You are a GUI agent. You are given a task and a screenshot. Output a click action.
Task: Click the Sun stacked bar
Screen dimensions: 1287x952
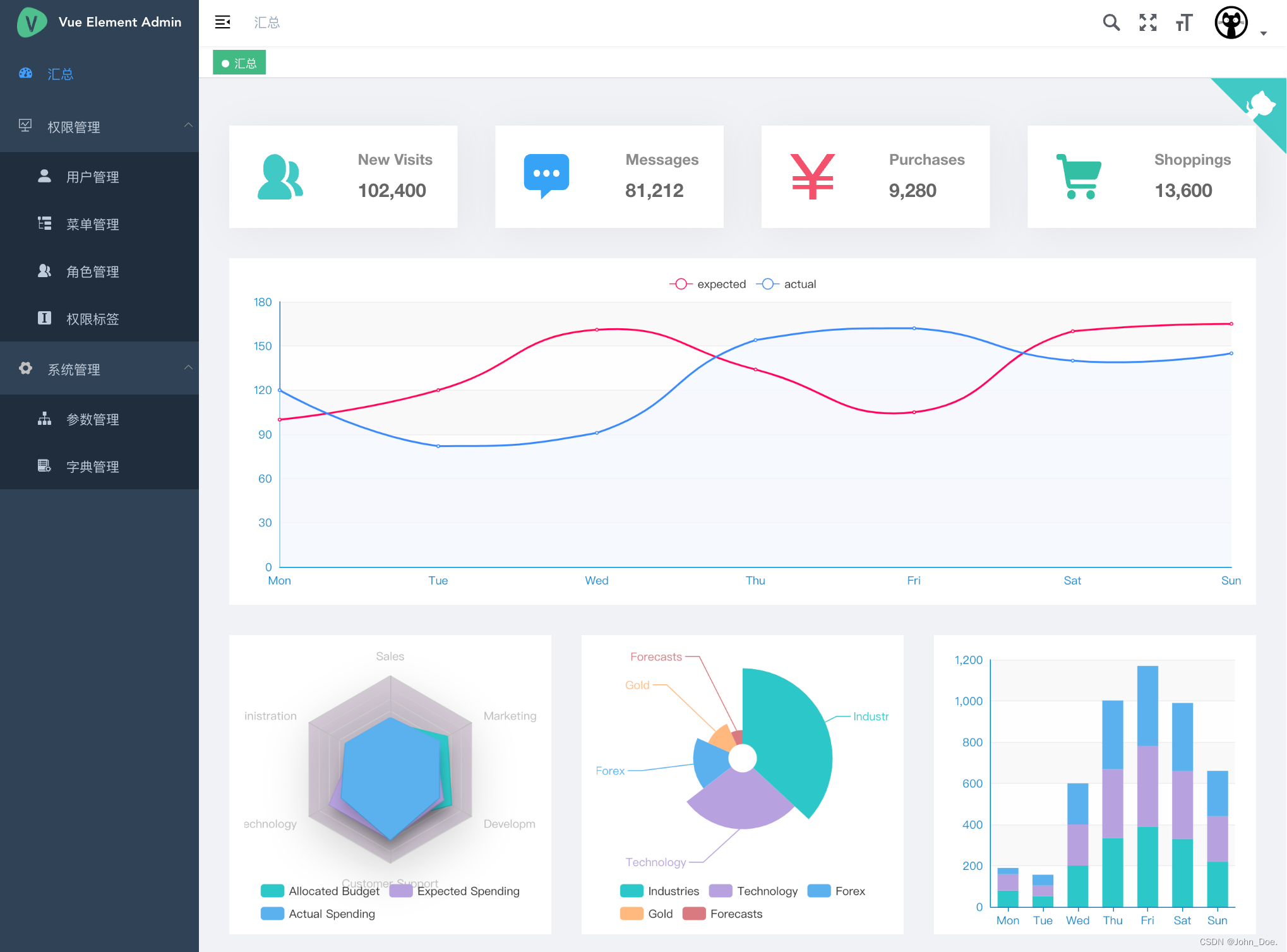[x=1217, y=839]
